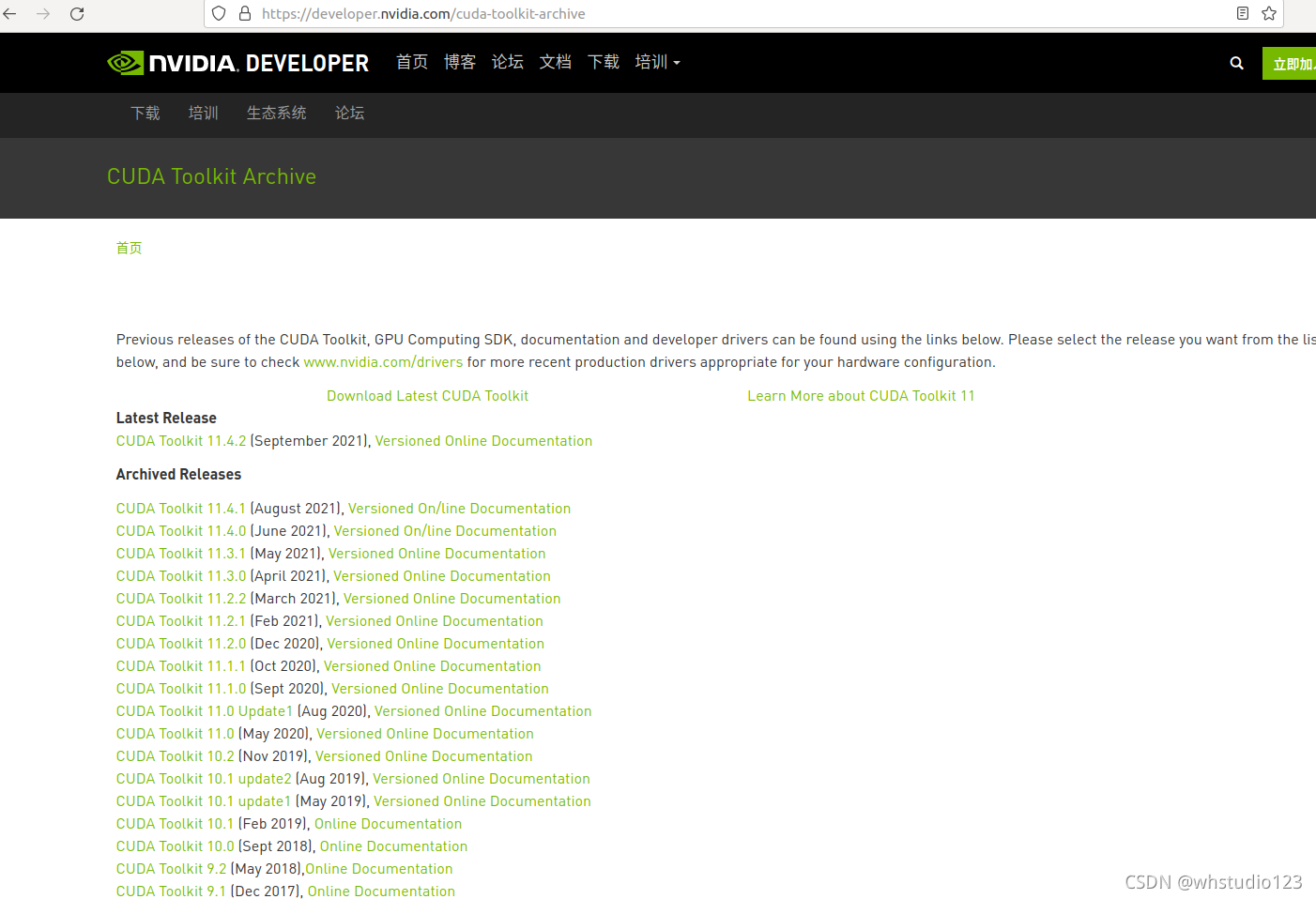1316x899 pixels.
Task: Click the padlock site security icon
Action: point(245,14)
